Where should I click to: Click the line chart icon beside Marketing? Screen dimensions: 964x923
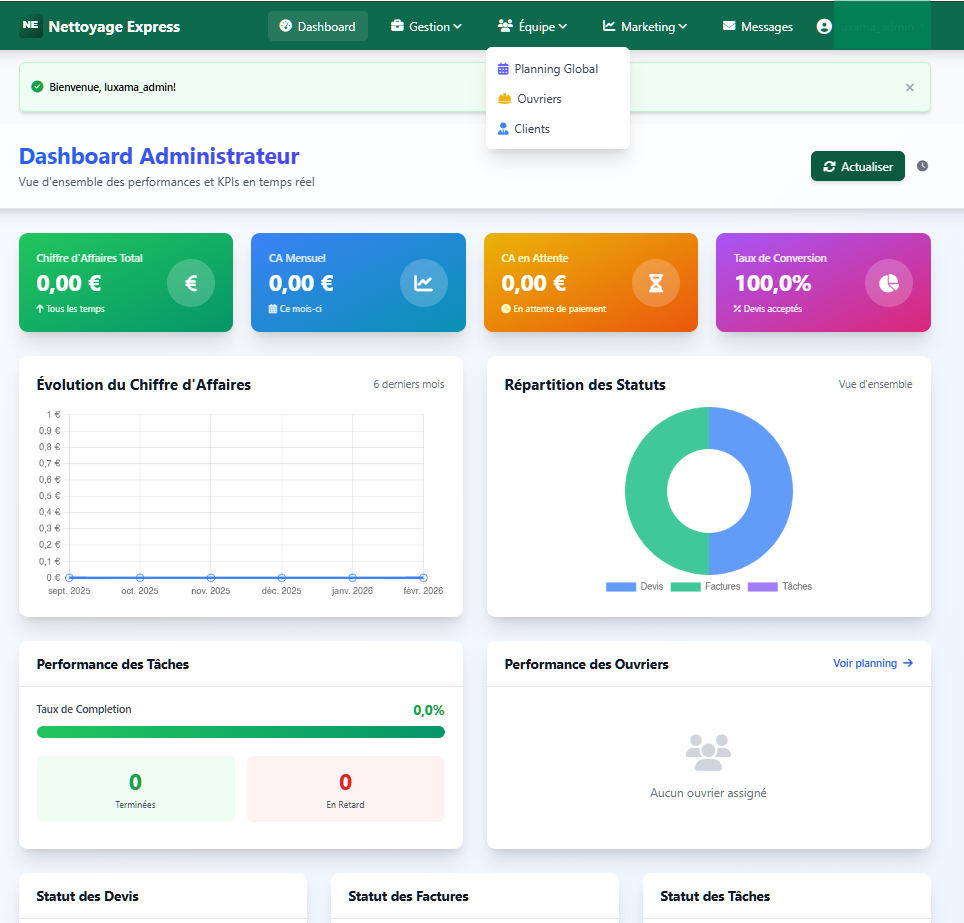click(x=609, y=26)
